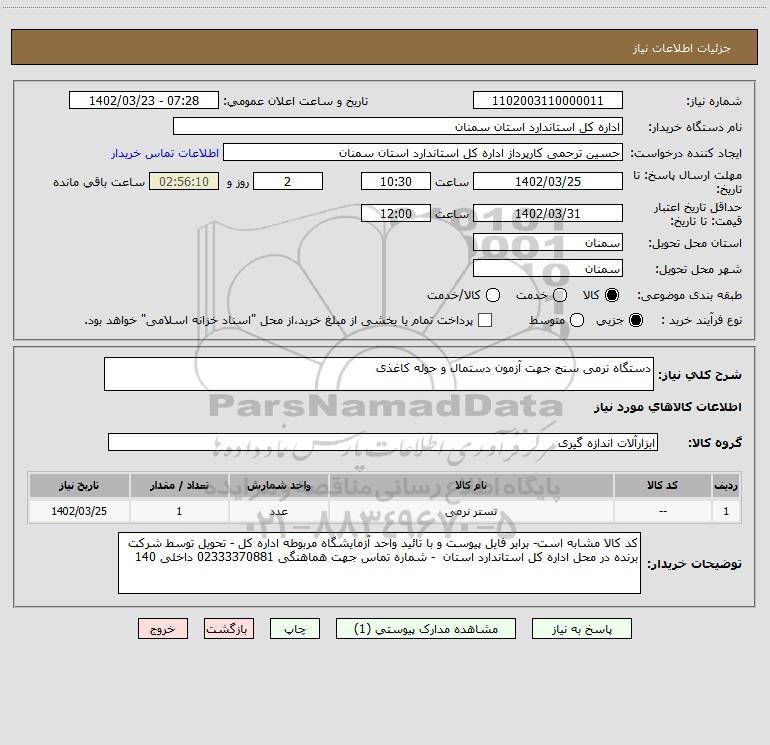Click the پاسخ به نیاز button
The width and height of the screenshot is (770, 745).
pyautogui.click(x=582, y=629)
